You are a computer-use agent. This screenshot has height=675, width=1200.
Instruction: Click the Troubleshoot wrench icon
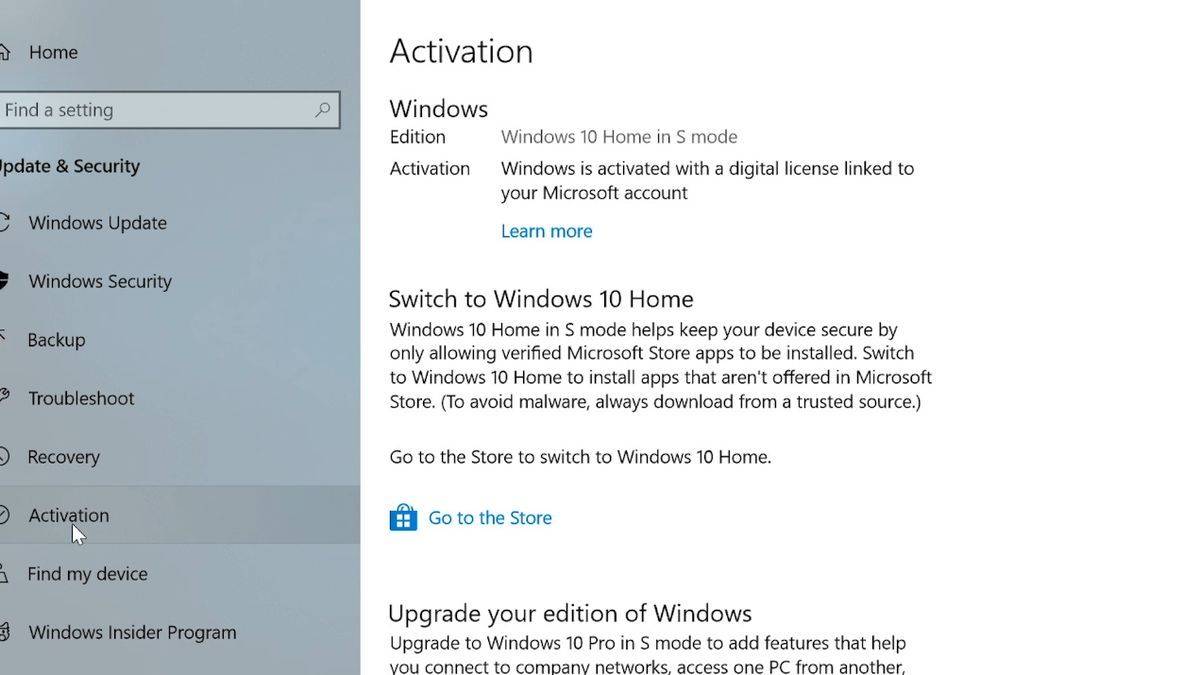[6, 398]
